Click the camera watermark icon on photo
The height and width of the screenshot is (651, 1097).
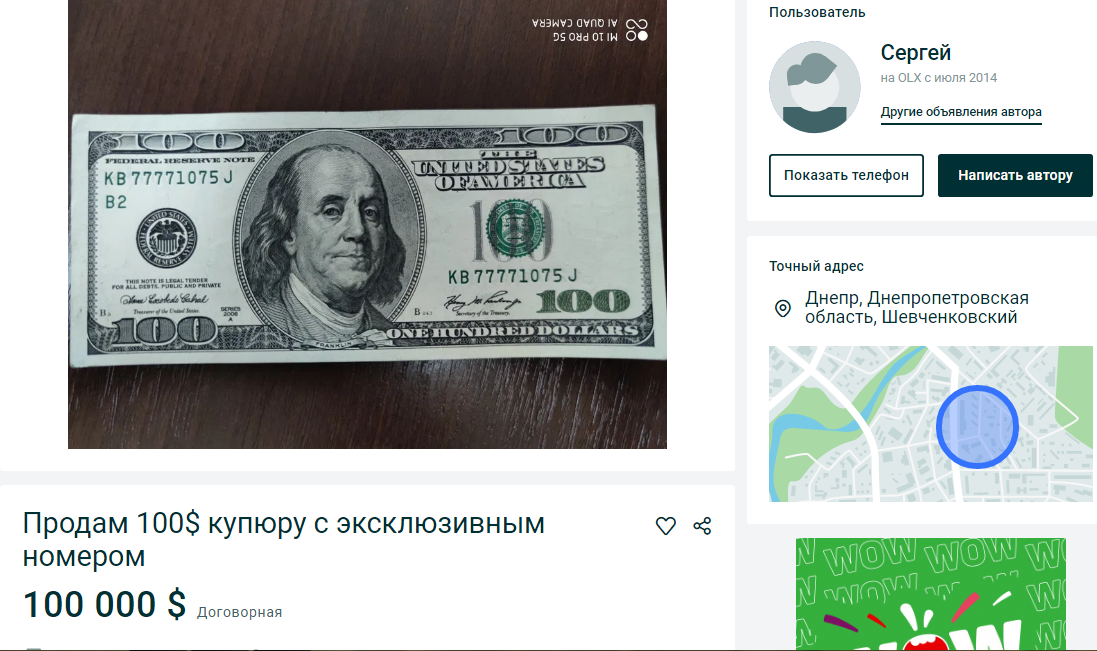[637, 29]
